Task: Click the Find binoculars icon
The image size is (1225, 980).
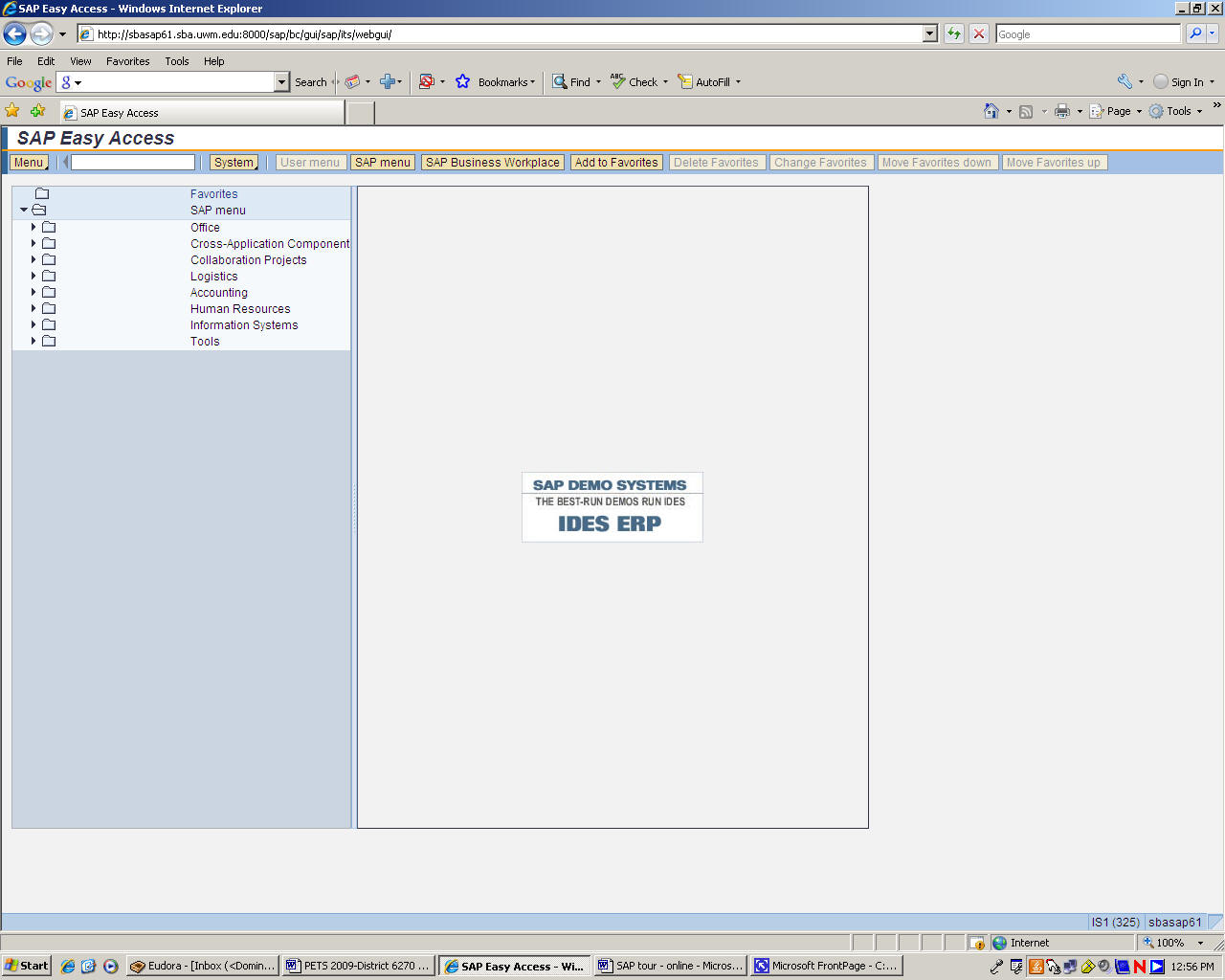Action: point(559,82)
